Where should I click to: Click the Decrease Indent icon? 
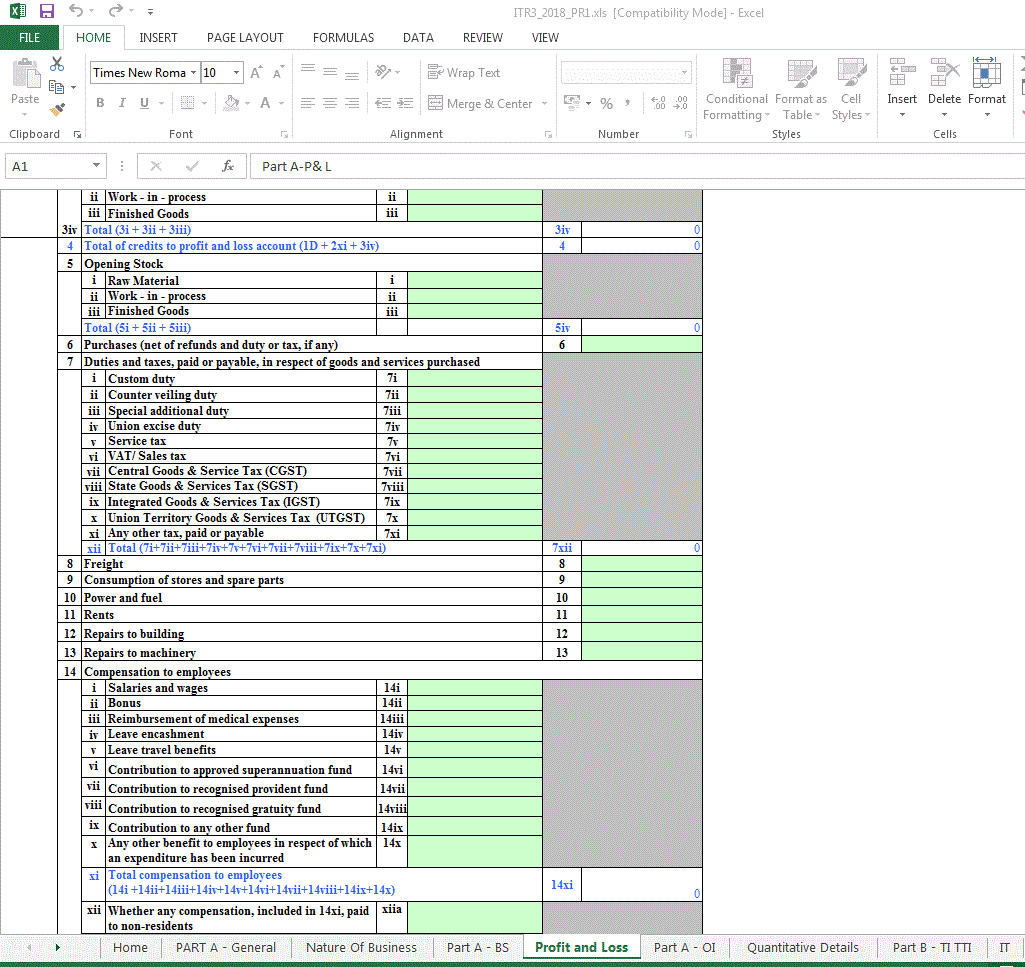[383, 103]
